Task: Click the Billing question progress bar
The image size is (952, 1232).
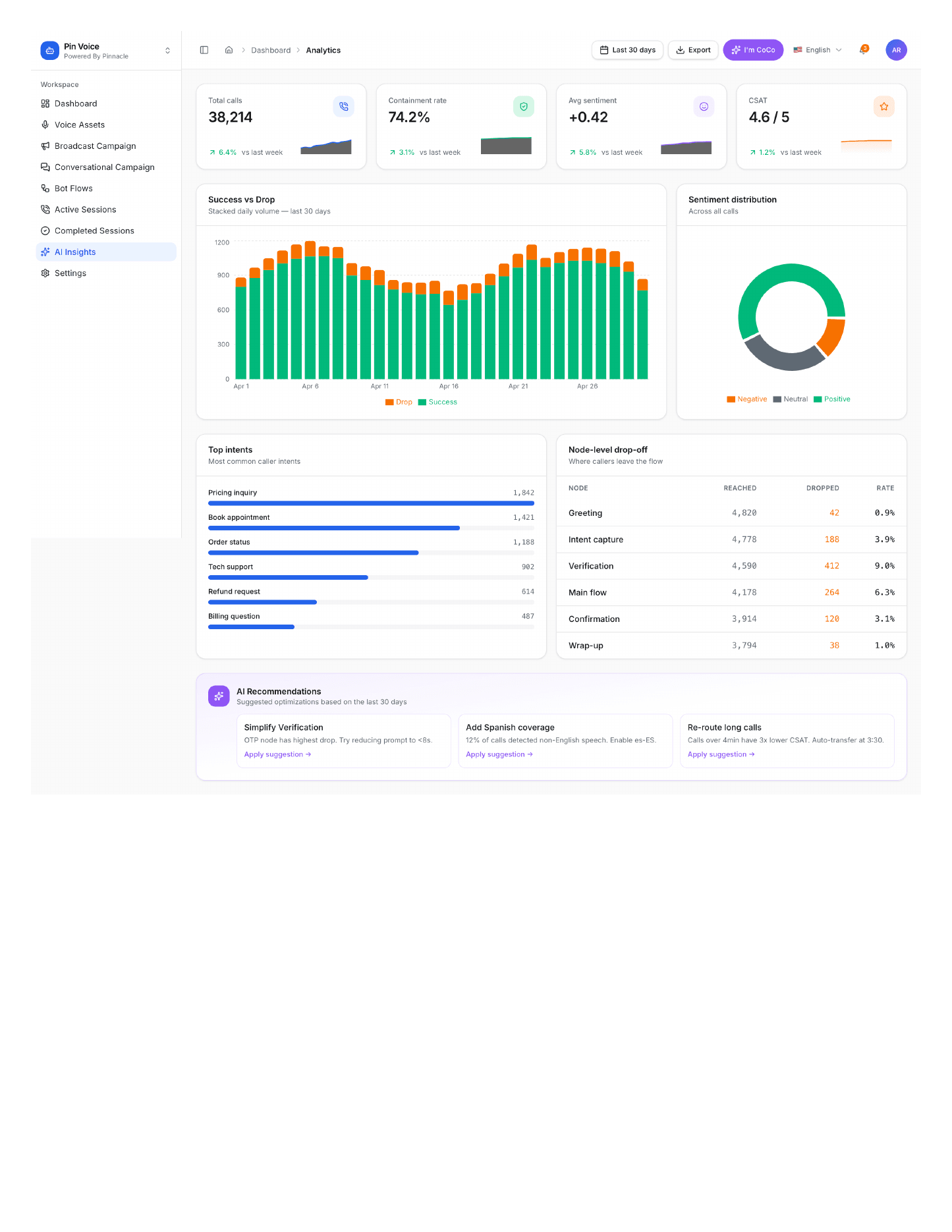Action: [x=371, y=627]
